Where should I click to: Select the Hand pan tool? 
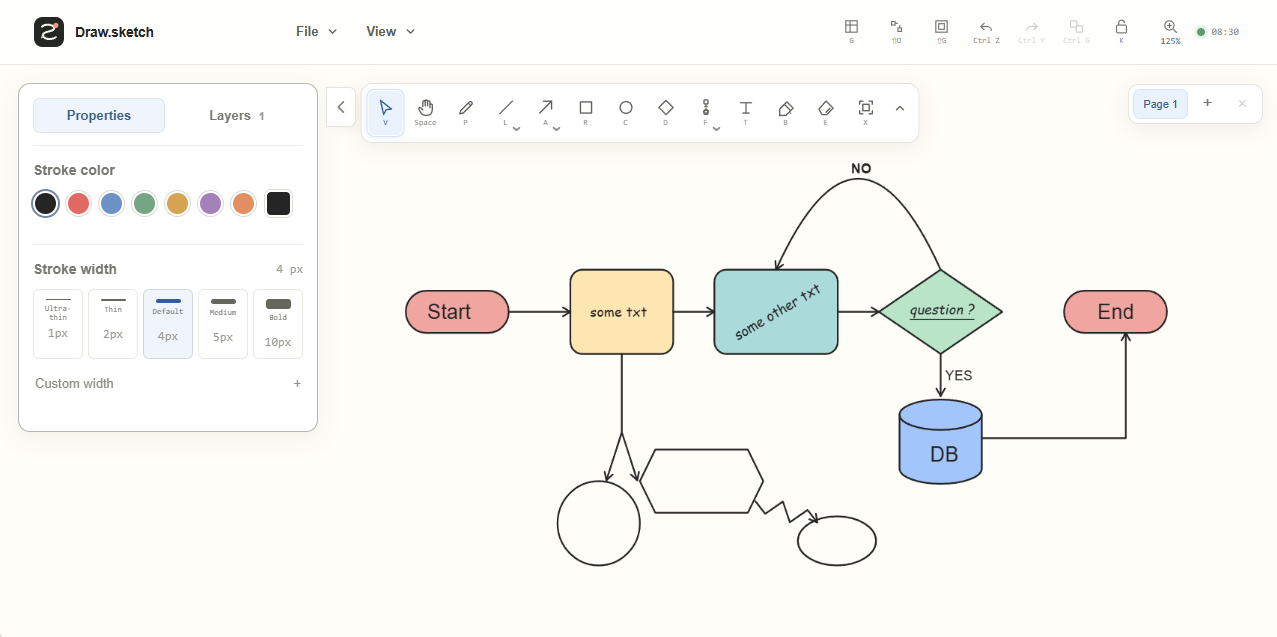tap(425, 112)
